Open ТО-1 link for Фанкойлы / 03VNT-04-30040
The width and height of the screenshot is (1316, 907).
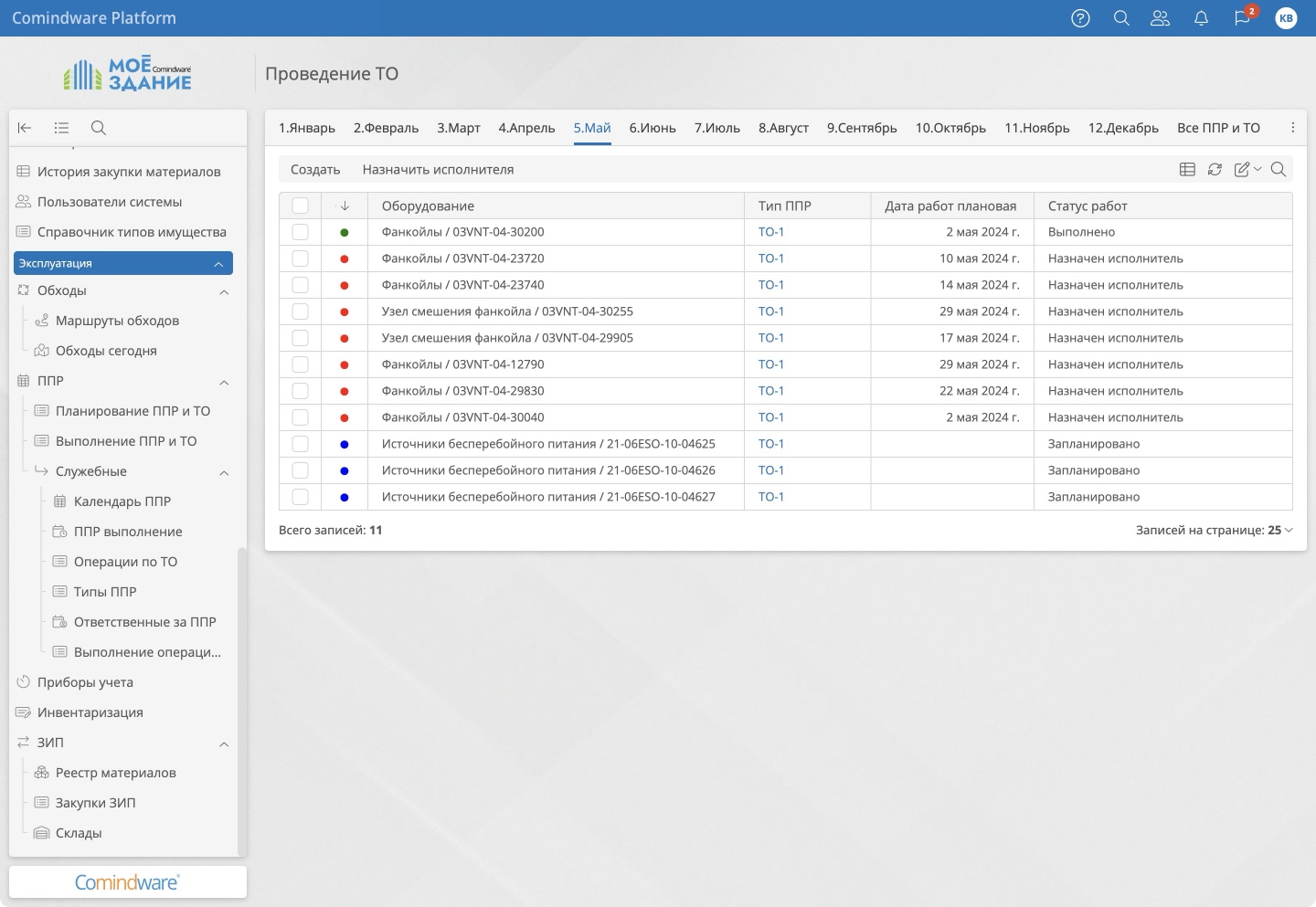point(771,417)
